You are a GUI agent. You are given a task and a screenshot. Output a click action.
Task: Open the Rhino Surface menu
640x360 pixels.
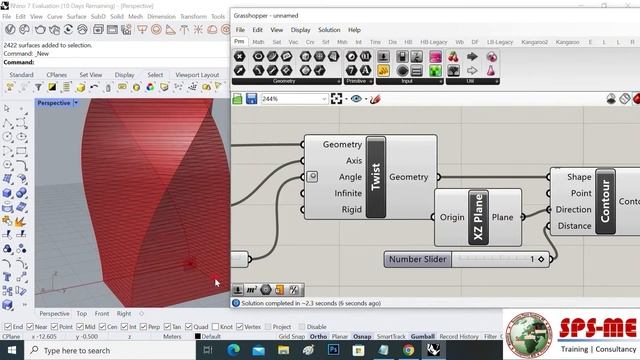(76, 16)
